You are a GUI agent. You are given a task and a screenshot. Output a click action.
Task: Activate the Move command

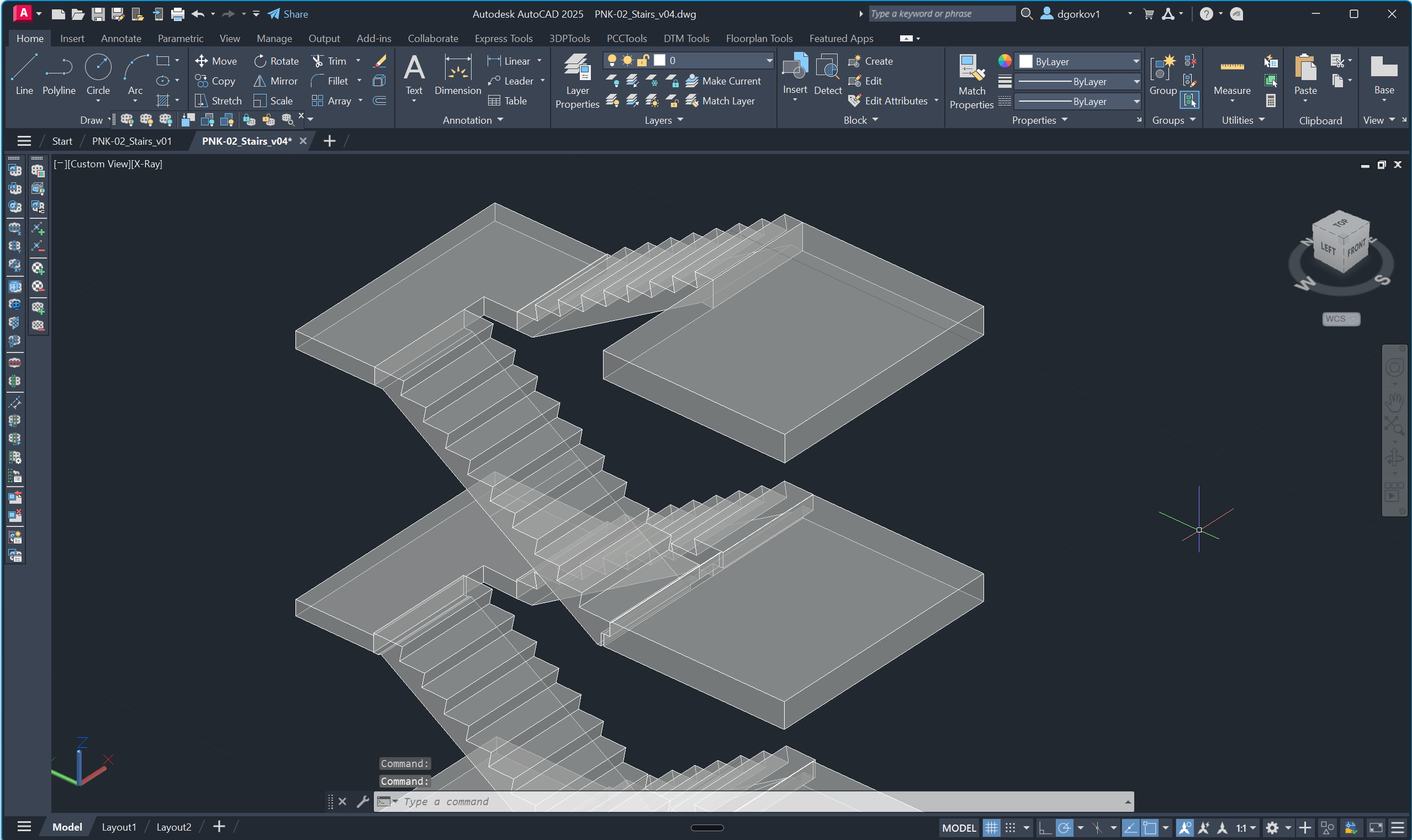tap(215, 61)
